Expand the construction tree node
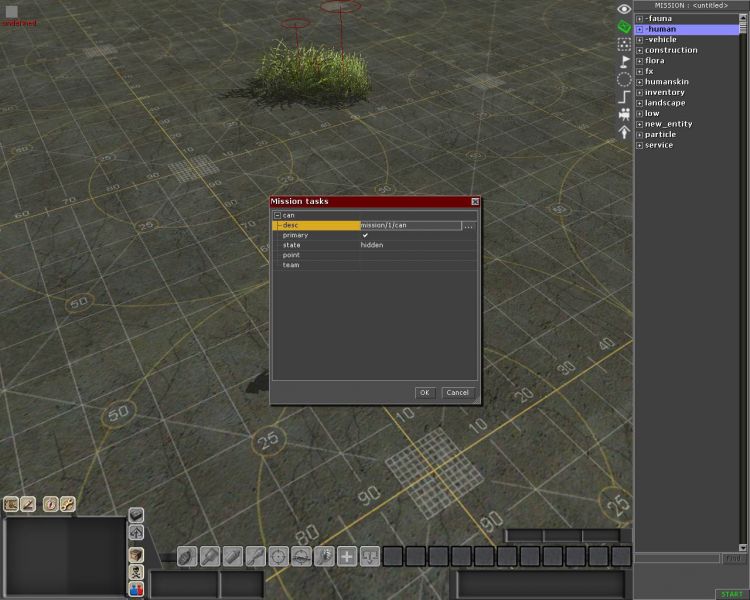Viewport: 750px width, 600px height. 640,50
